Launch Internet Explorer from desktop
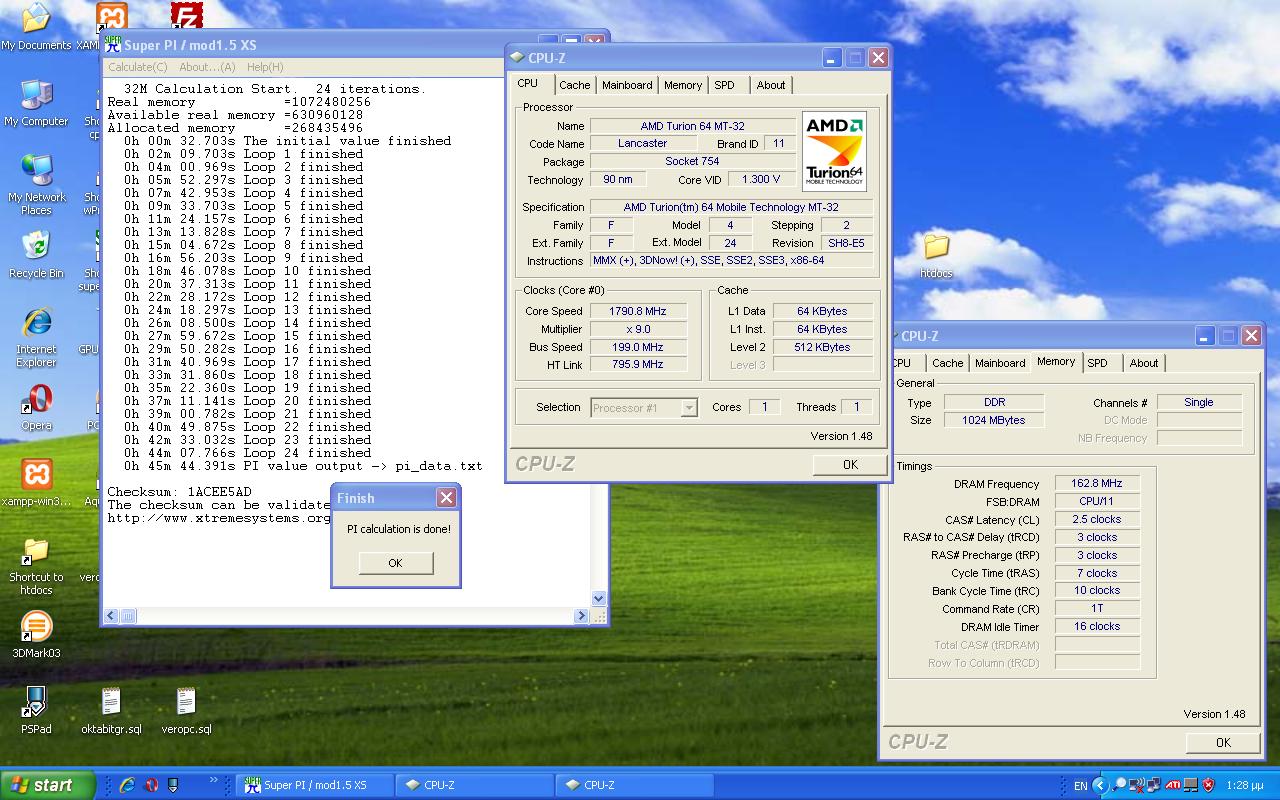1280x800 pixels. click(36, 337)
